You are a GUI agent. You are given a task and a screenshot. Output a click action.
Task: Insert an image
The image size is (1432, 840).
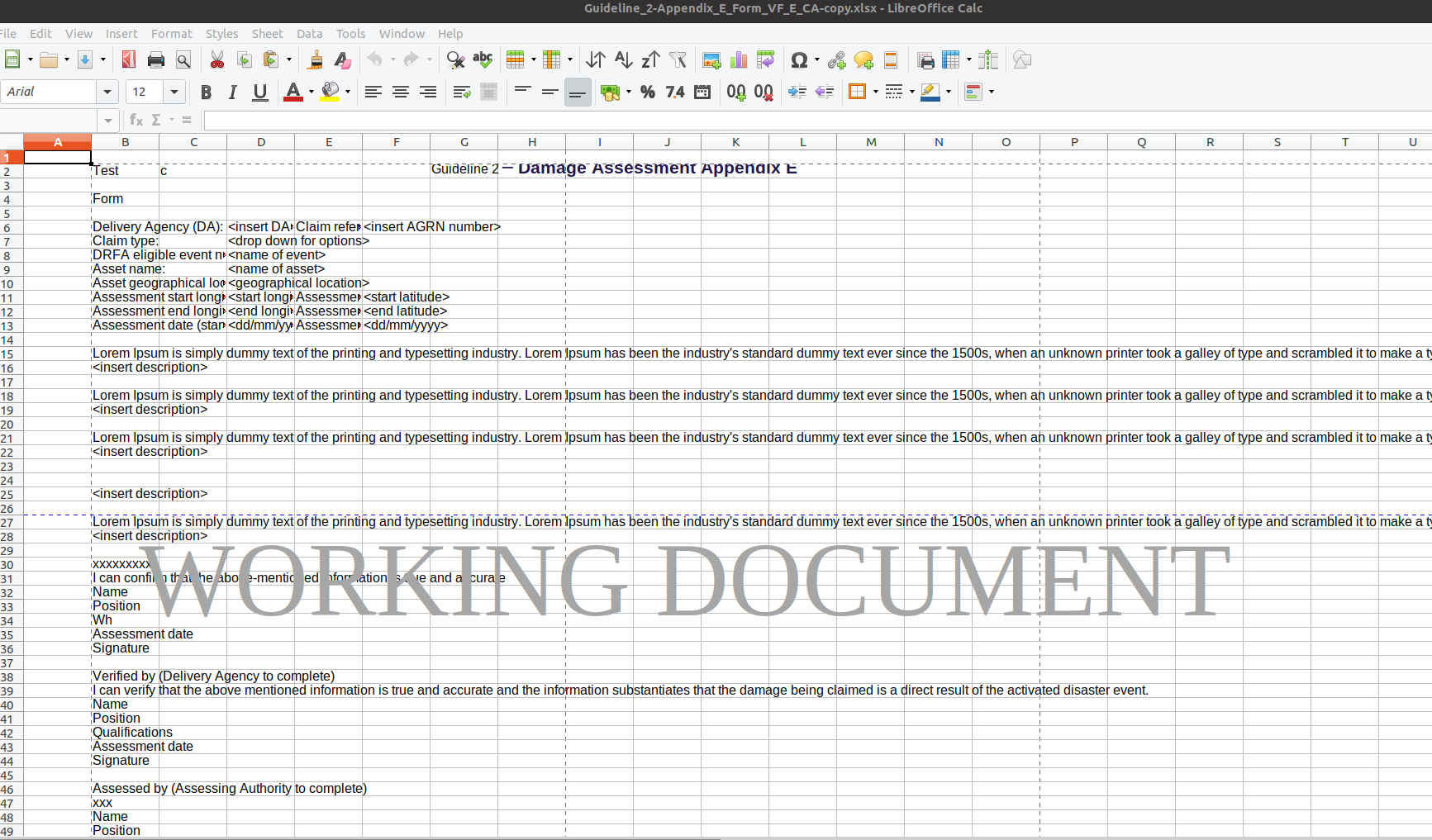click(x=711, y=59)
